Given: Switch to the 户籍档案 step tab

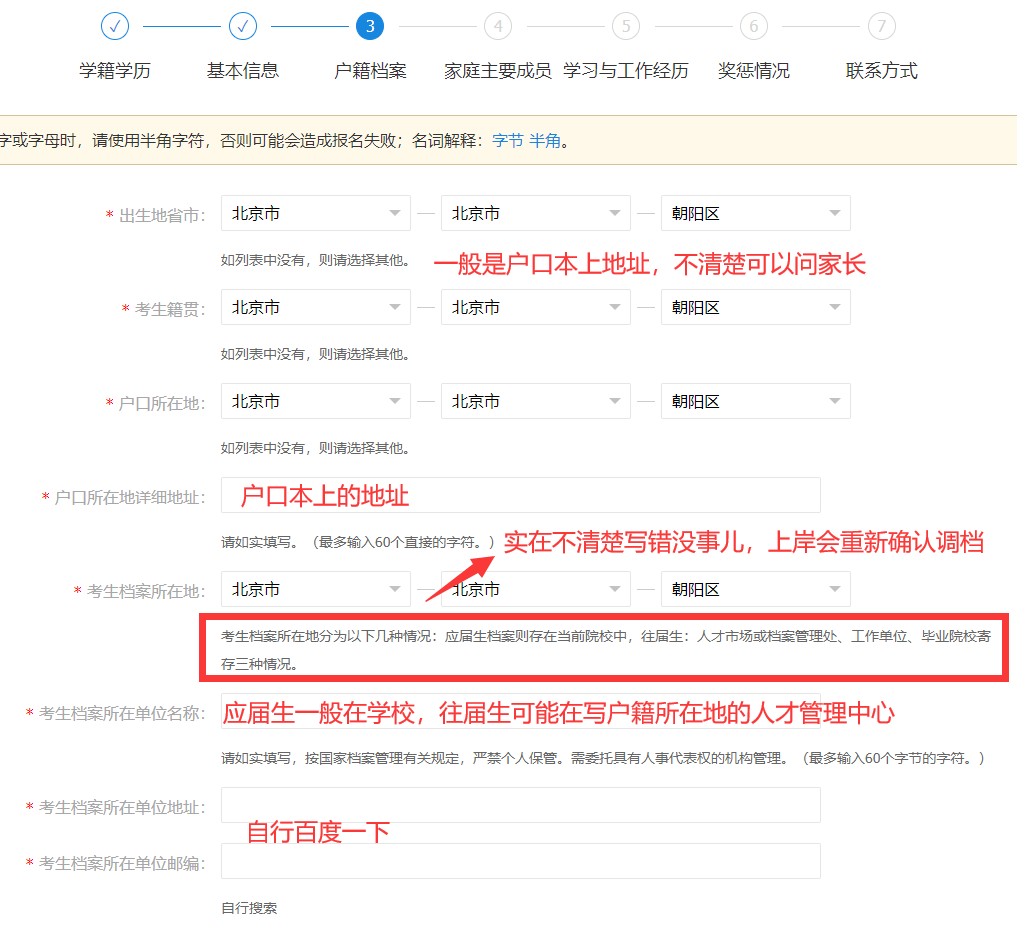Looking at the screenshot, I should [x=370, y=70].
